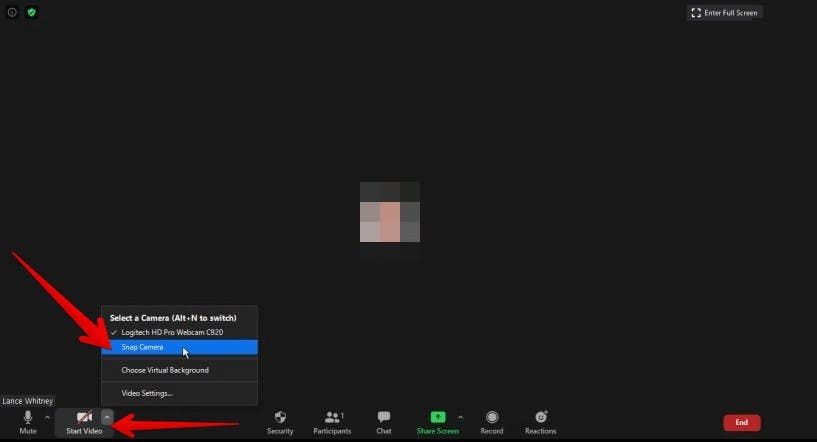Viewport: 817px width, 442px height.
Task: Click the green Share Screen icon
Action: pyautogui.click(x=437, y=417)
